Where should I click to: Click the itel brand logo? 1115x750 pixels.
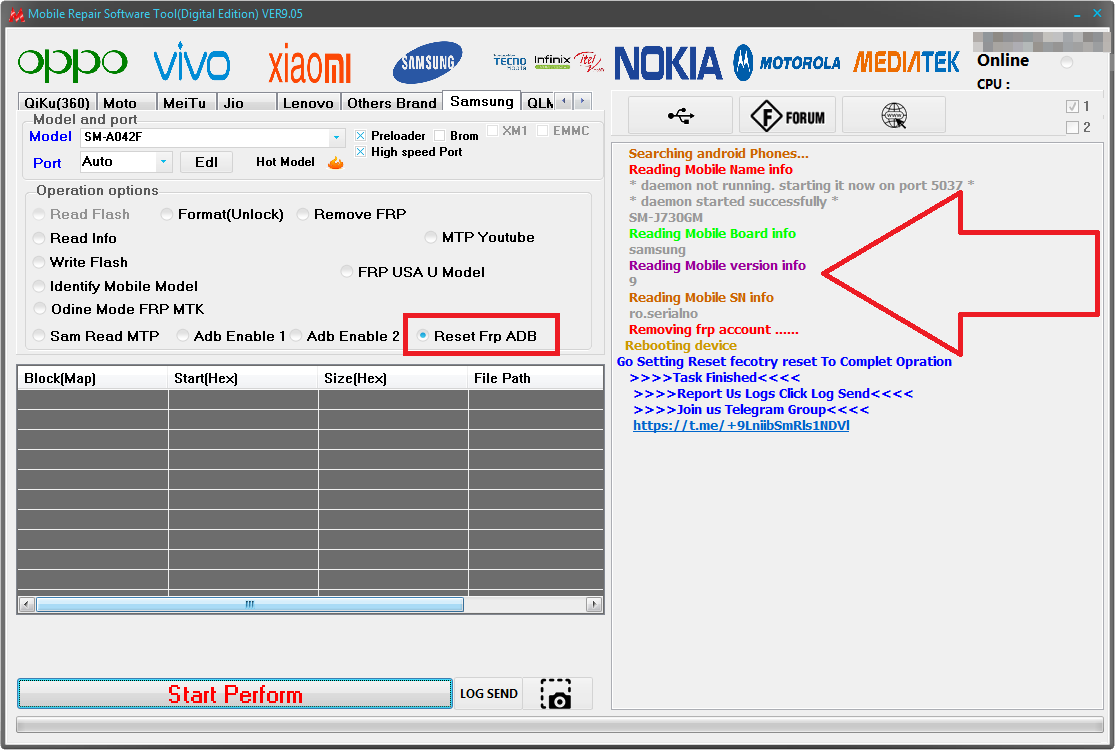click(589, 62)
